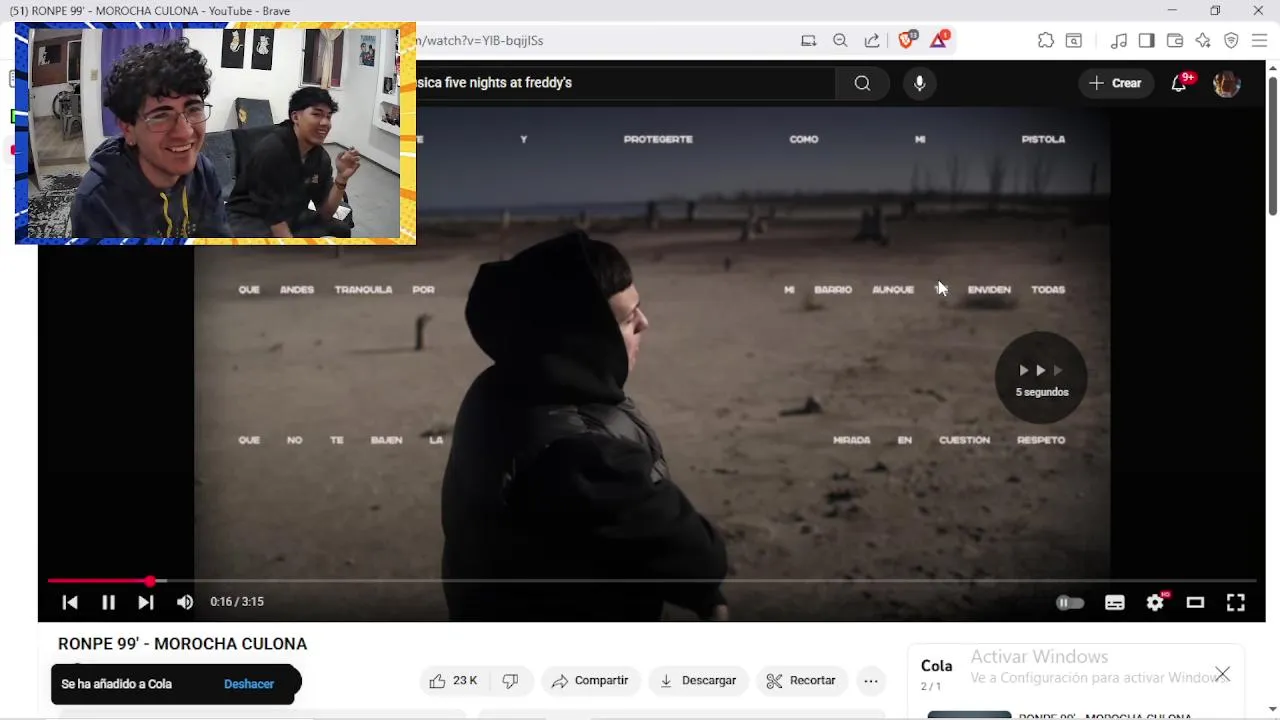
Task: Open the Brave Rewards triangle icon
Action: coord(939,40)
